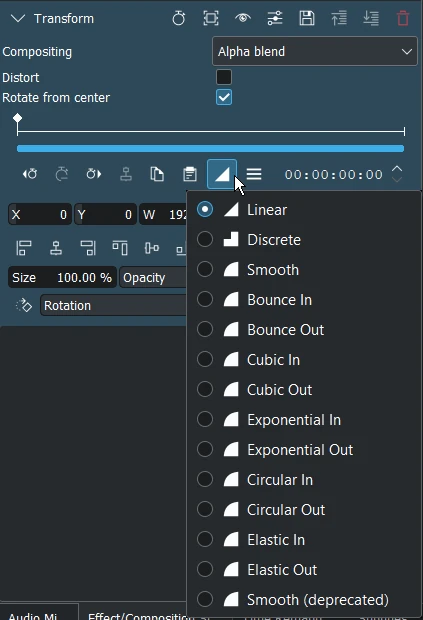Select Exponential In menu entry
Image resolution: width=423 pixels, height=620 pixels.
(304, 420)
